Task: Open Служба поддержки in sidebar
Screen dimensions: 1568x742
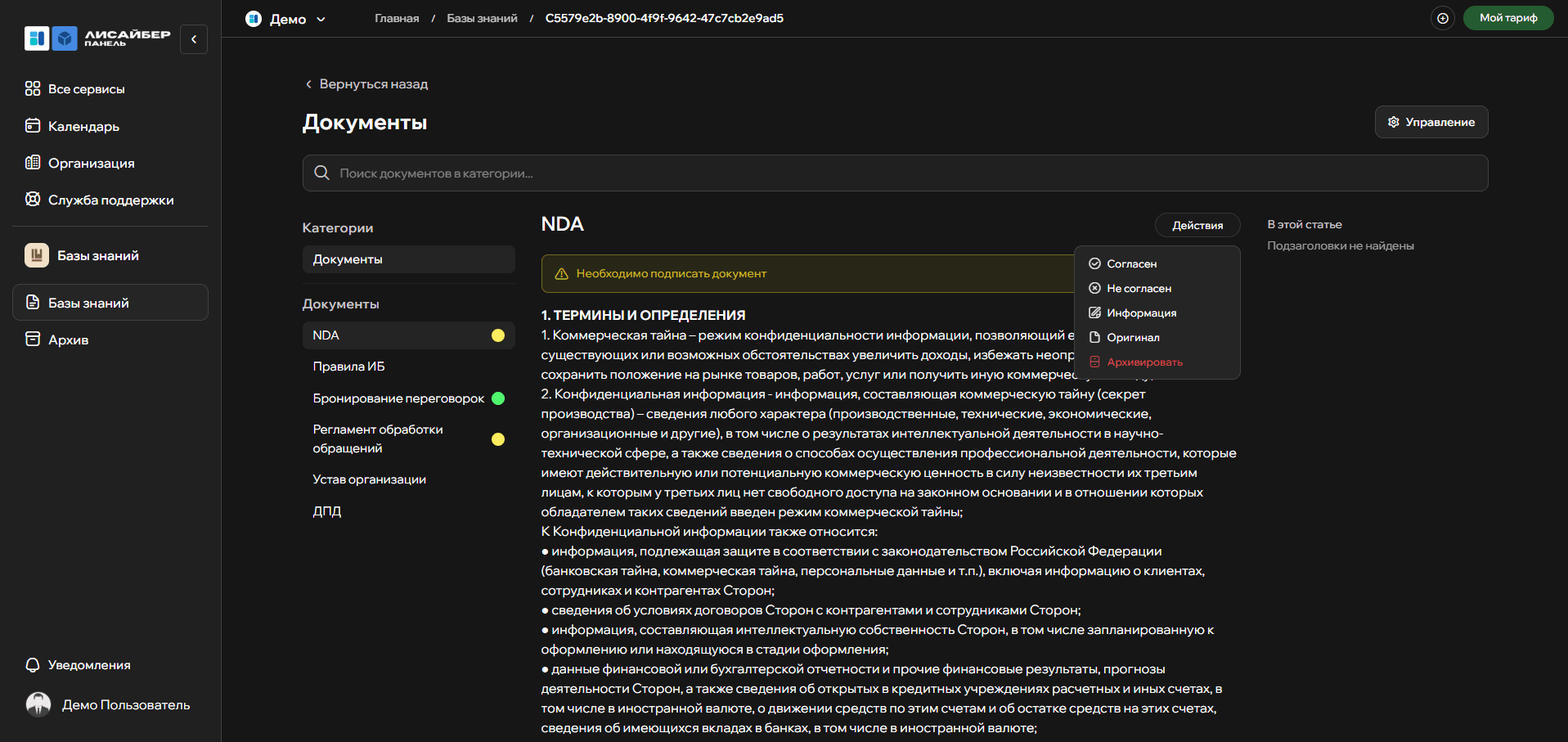Action: tap(110, 200)
